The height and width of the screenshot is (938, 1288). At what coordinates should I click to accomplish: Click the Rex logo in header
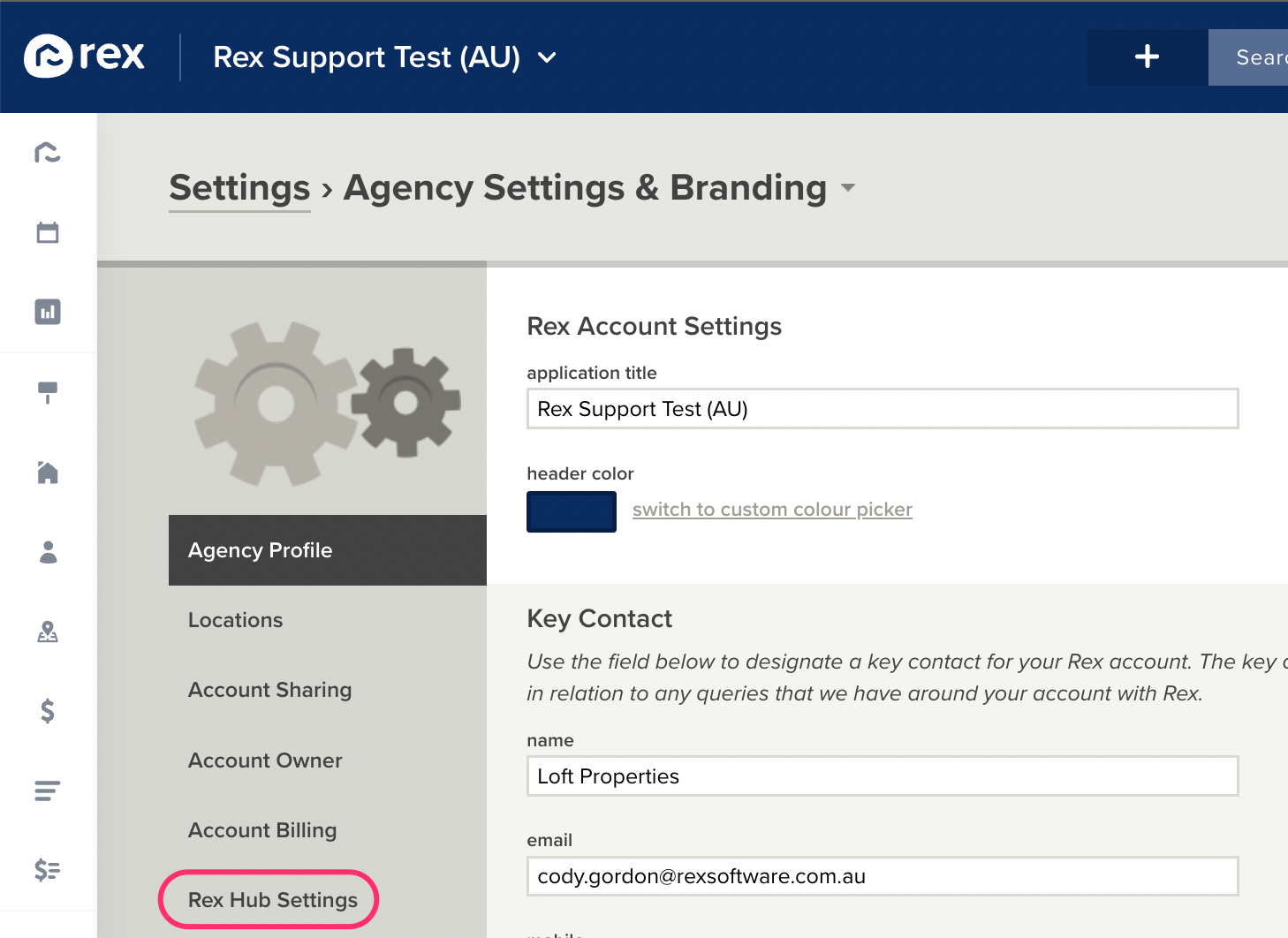tap(84, 56)
